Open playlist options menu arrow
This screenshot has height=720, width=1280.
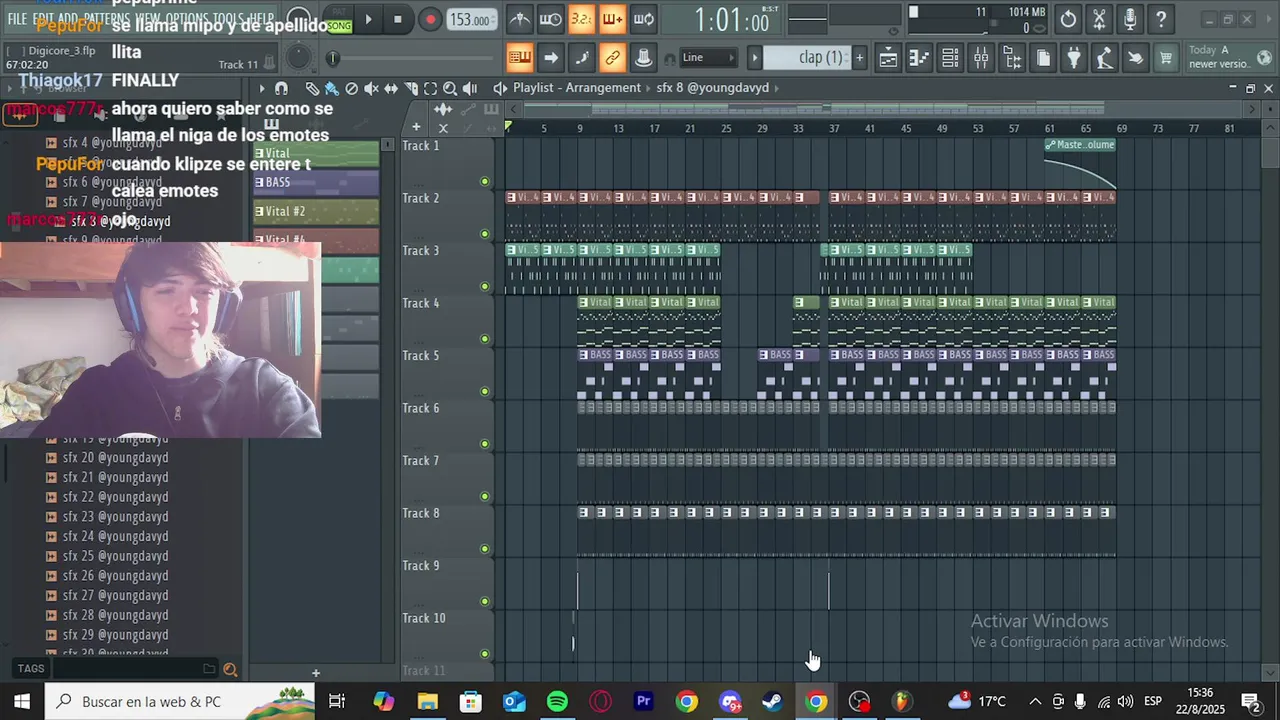coord(262,88)
